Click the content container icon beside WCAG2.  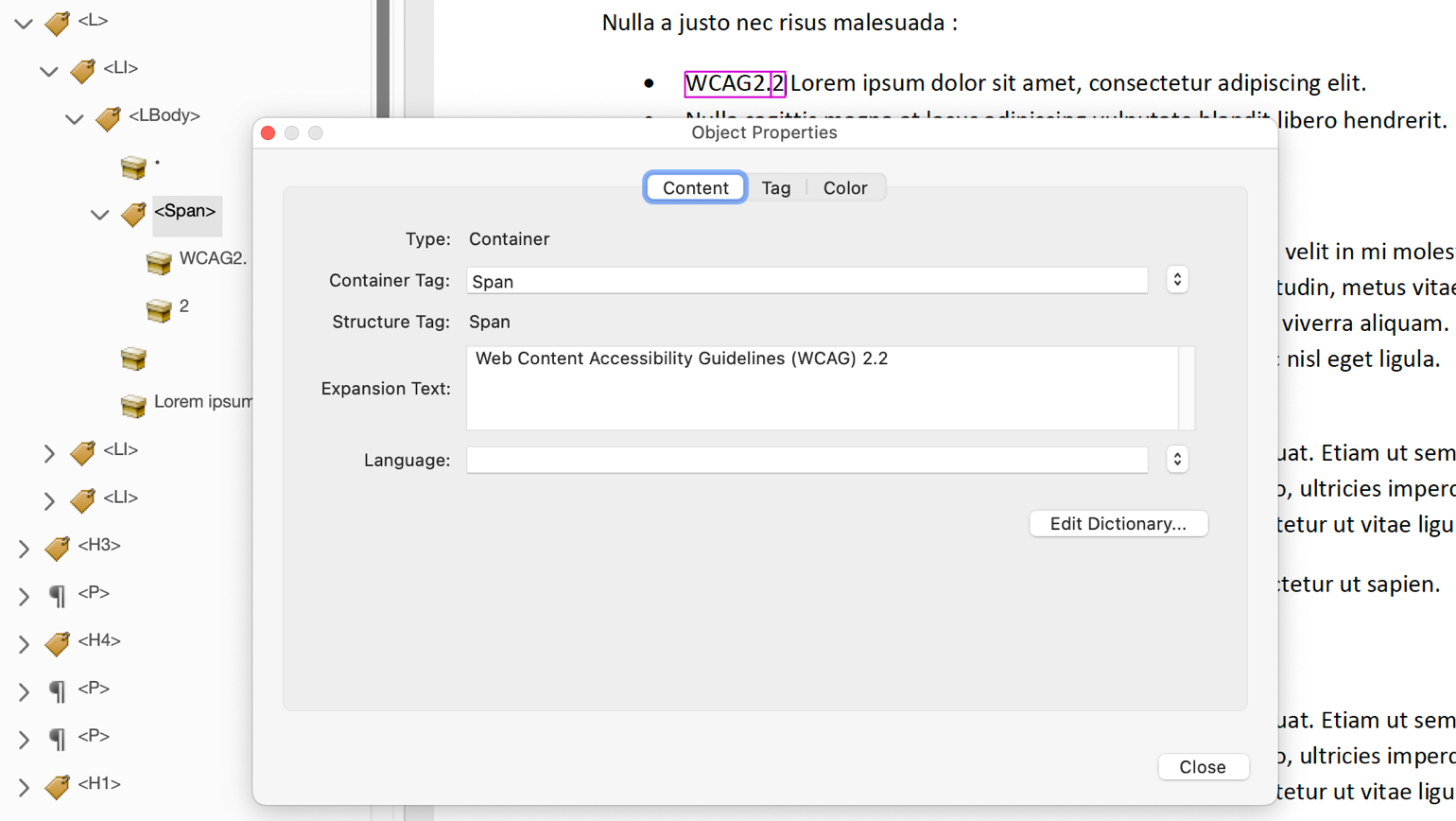pyautogui.click(x=158, y=262)
